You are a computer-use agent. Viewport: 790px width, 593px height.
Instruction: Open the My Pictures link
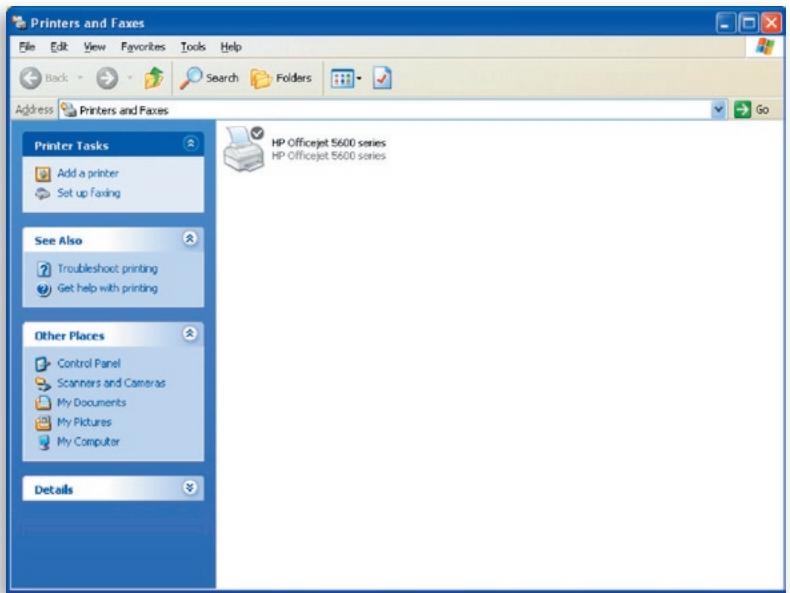(x=84, y=422)
